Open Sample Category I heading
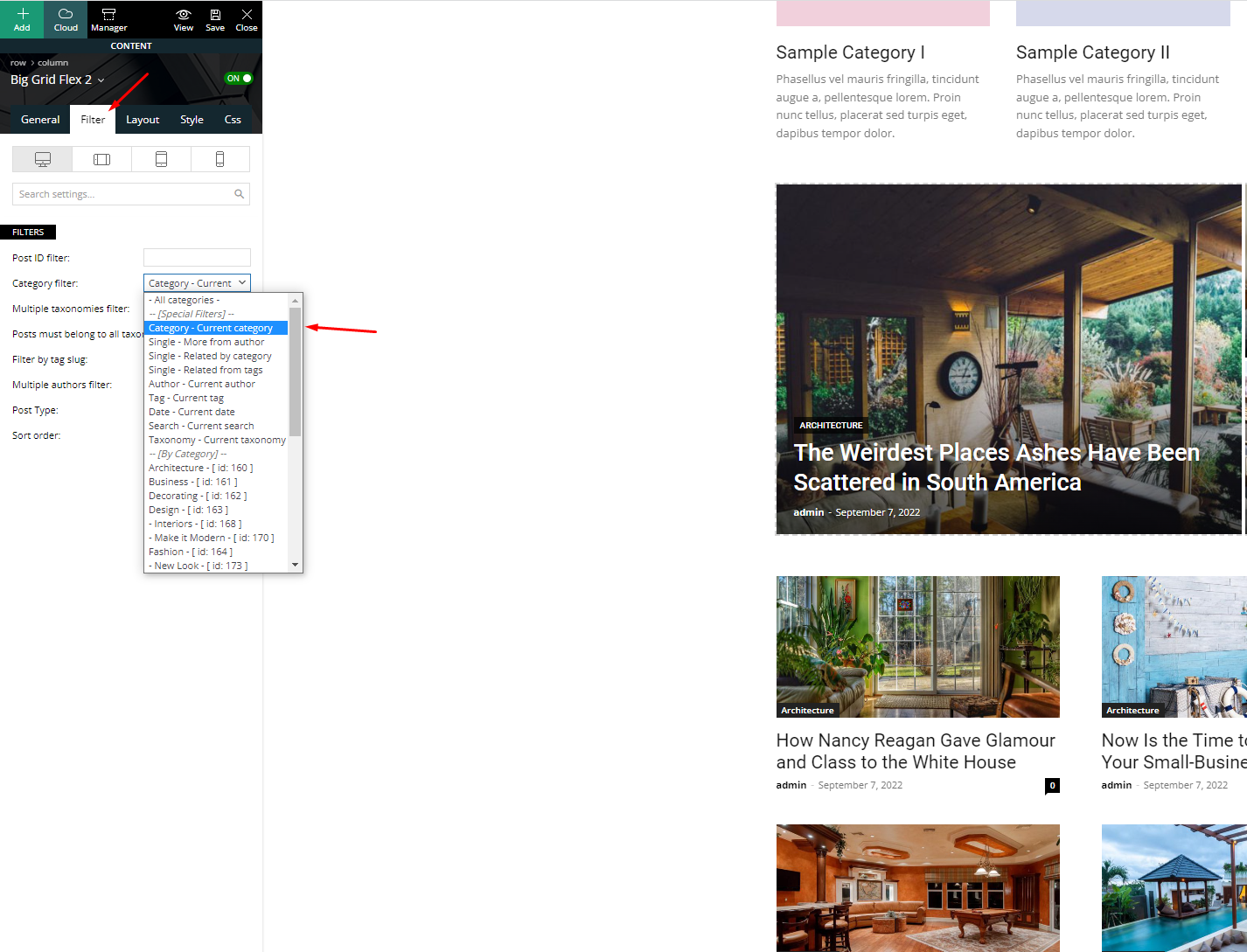Image resolution: width=1247 pixels, height=952 pixels. 850,52
